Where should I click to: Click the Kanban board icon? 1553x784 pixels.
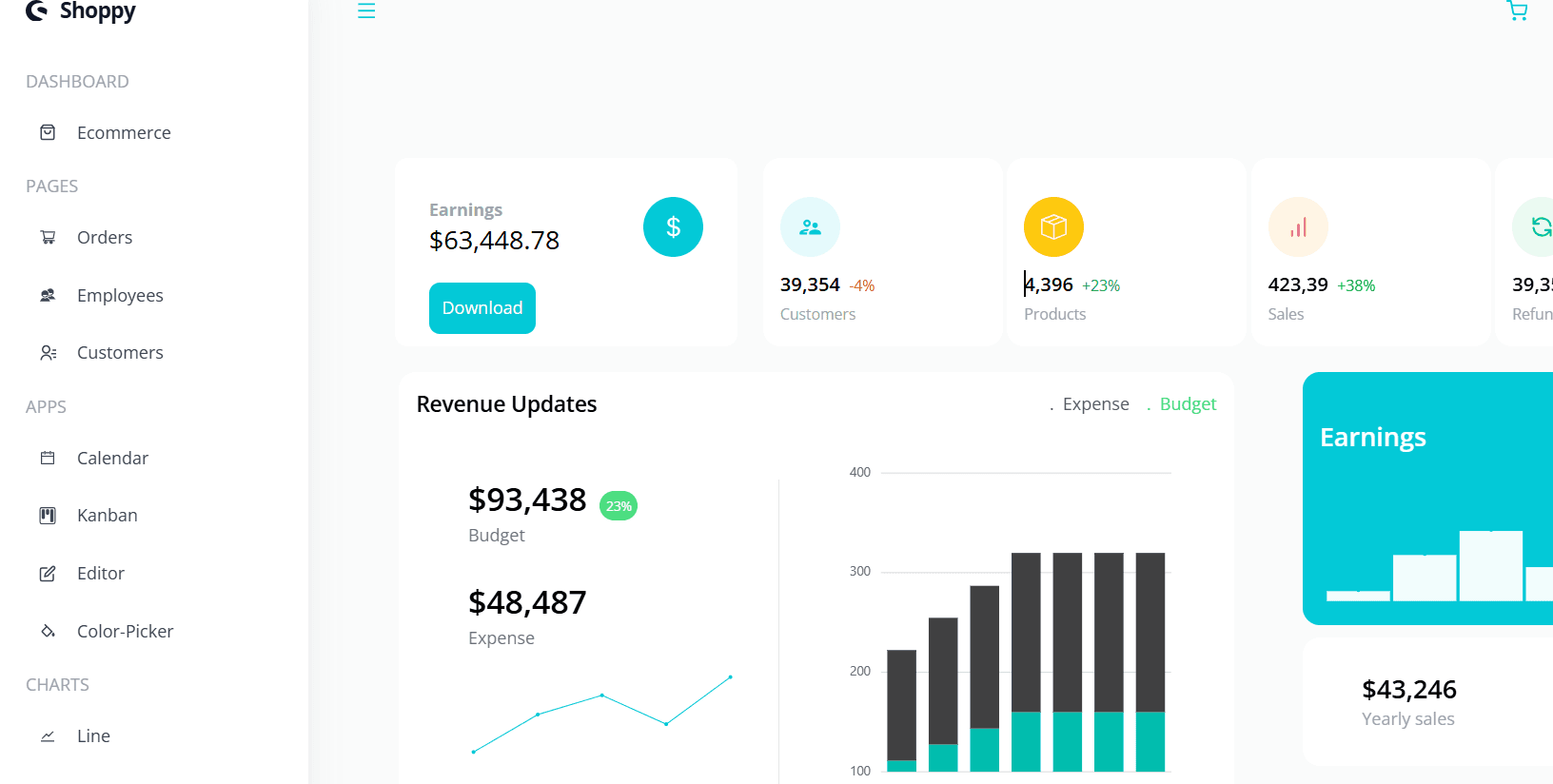(48, 516)
